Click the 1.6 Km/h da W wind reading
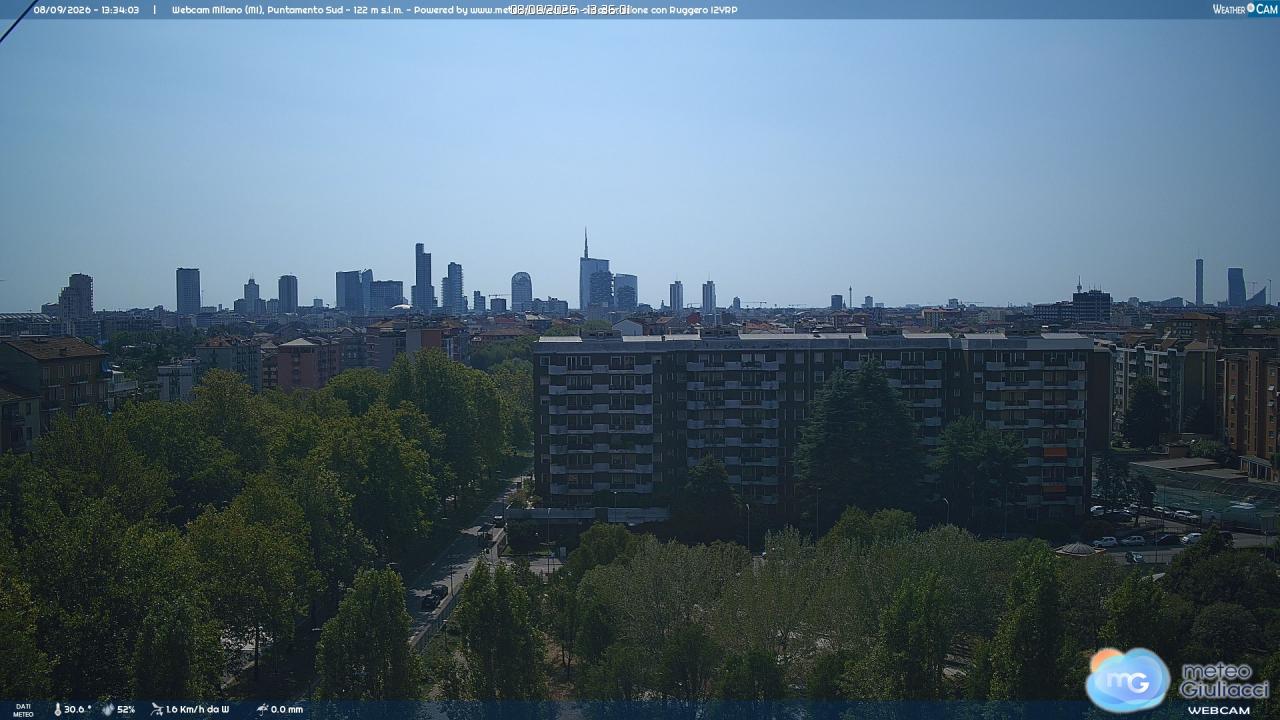This screenshot has height=720, width=1280. pyautogui.click(x=197, y=710)
